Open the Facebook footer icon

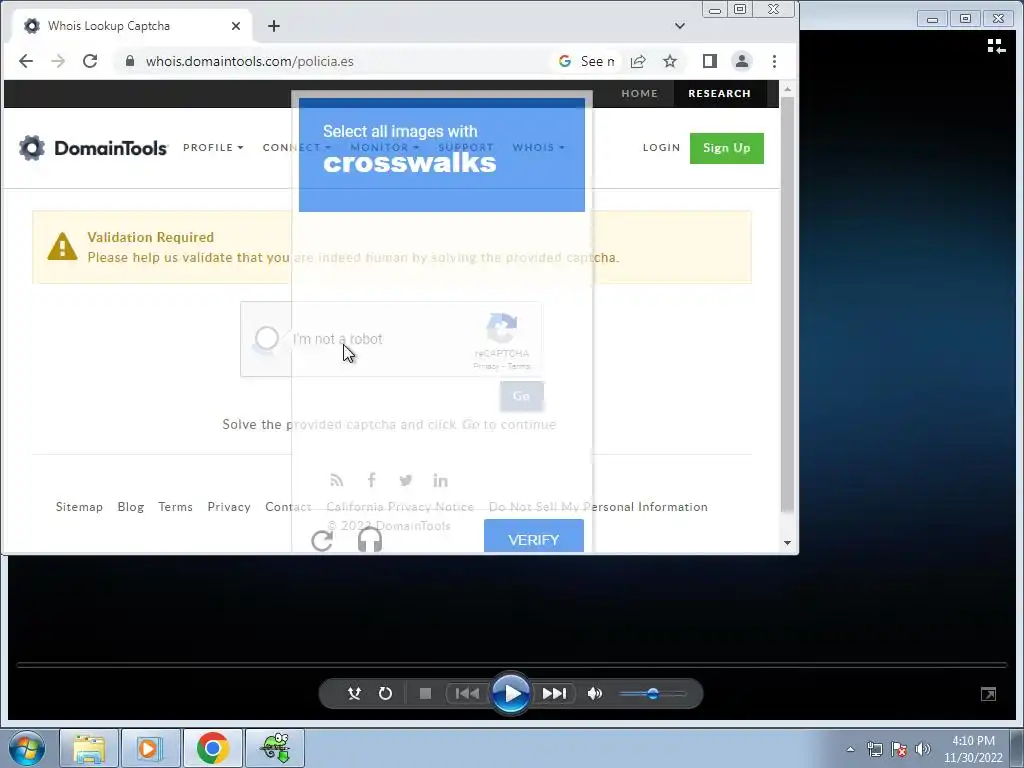point(372,481)
